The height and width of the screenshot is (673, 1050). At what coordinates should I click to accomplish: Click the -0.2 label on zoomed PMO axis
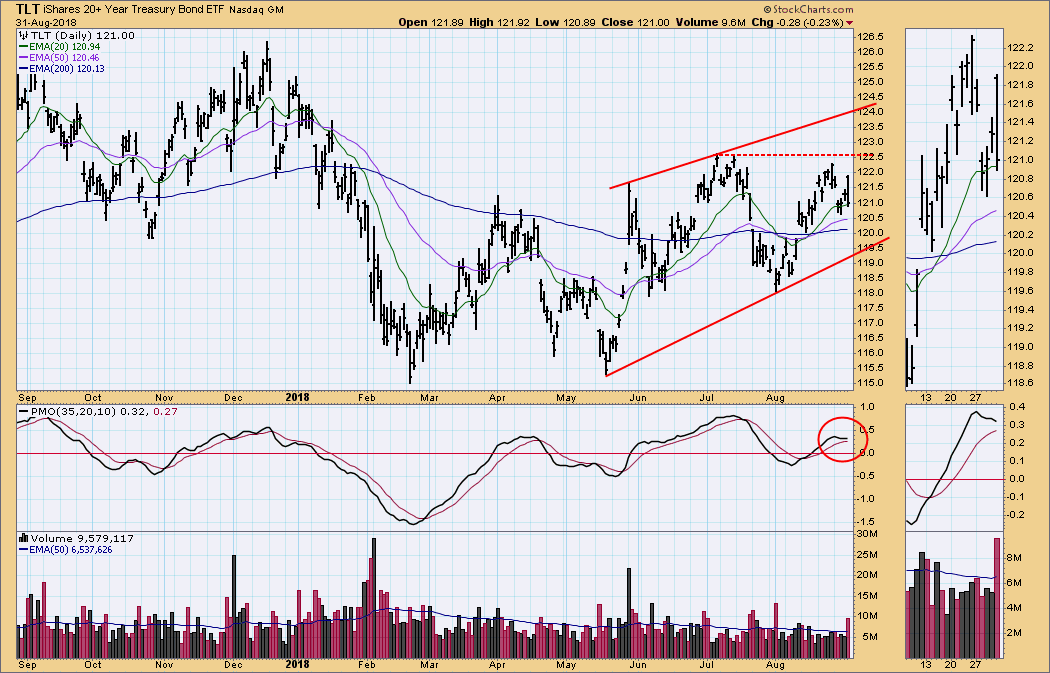click(x=1015, y=514)
